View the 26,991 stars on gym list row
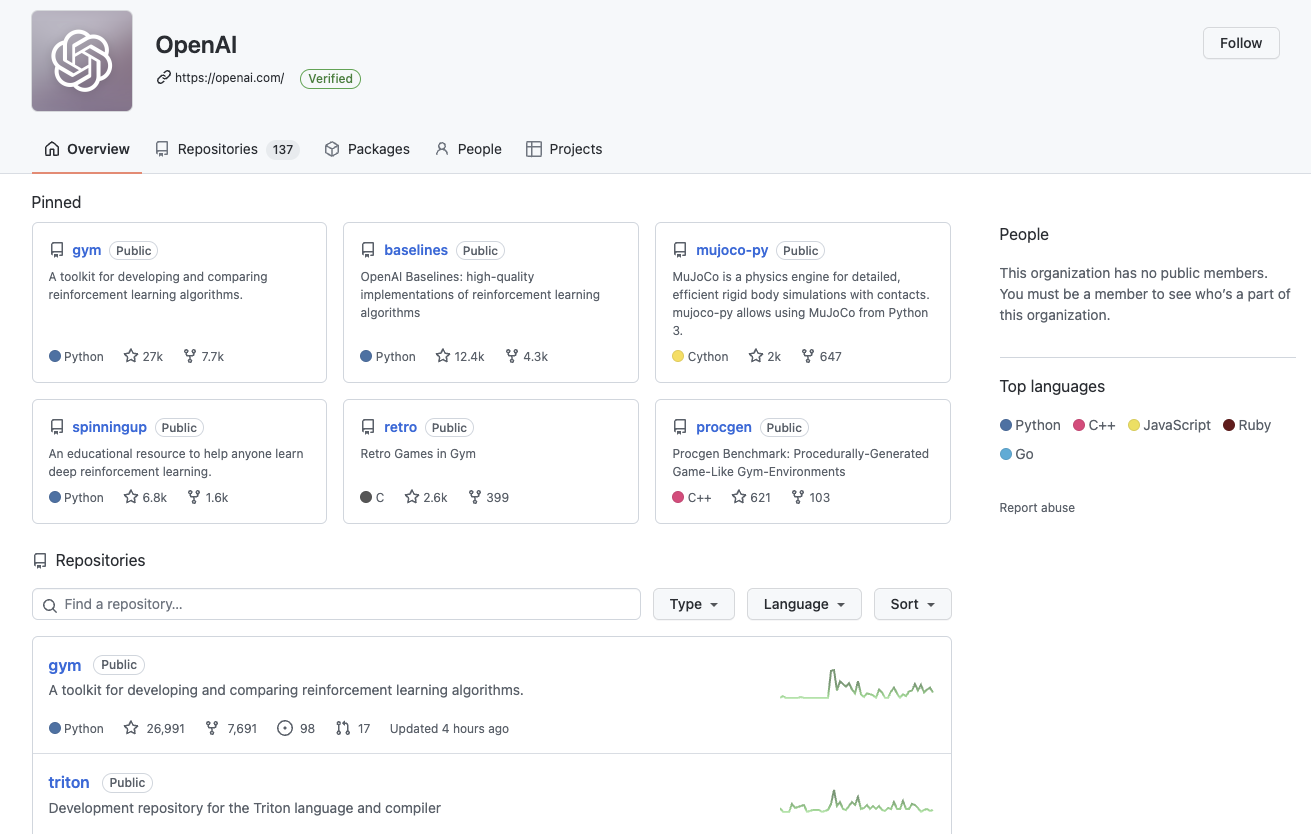This screenshot has width=1311, height=834. pos(154,728)
